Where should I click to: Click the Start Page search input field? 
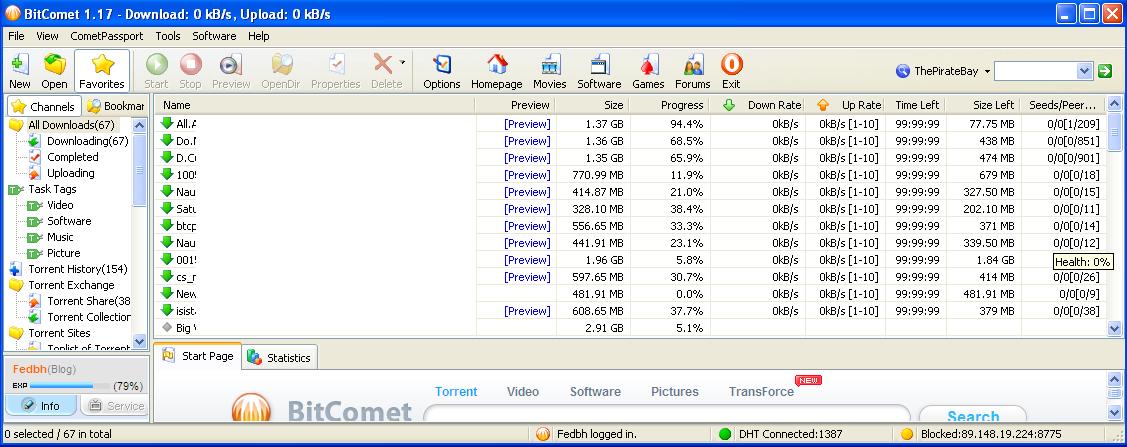click(666, 415)
